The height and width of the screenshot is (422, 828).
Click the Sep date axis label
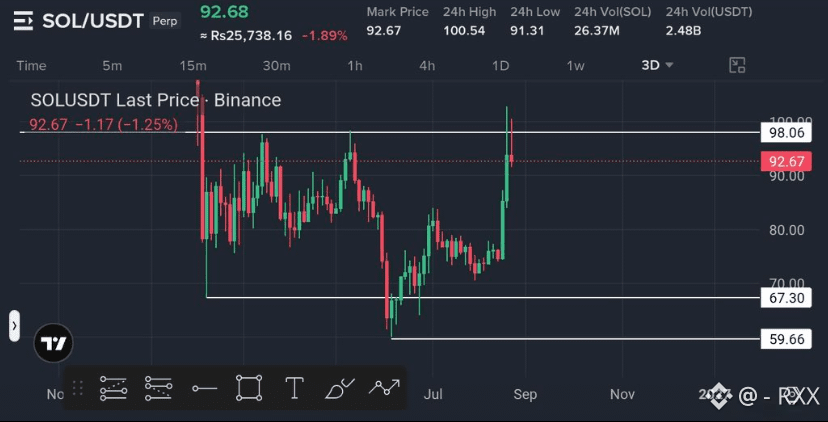[525, 394]
